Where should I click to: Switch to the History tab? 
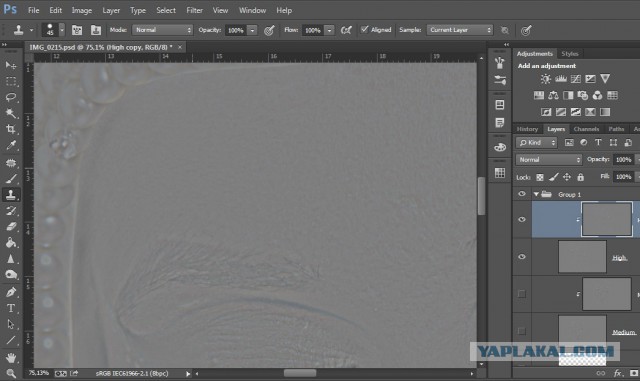click(x=527, y=129)
